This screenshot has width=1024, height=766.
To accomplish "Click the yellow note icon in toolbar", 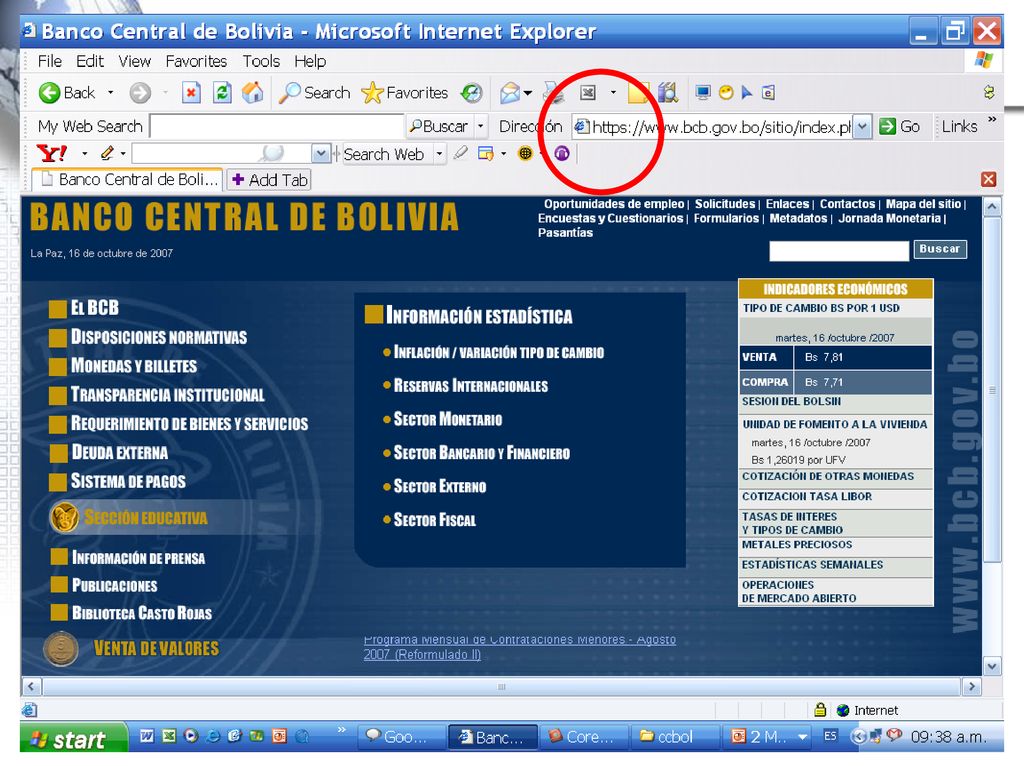I will coord(638,93).
